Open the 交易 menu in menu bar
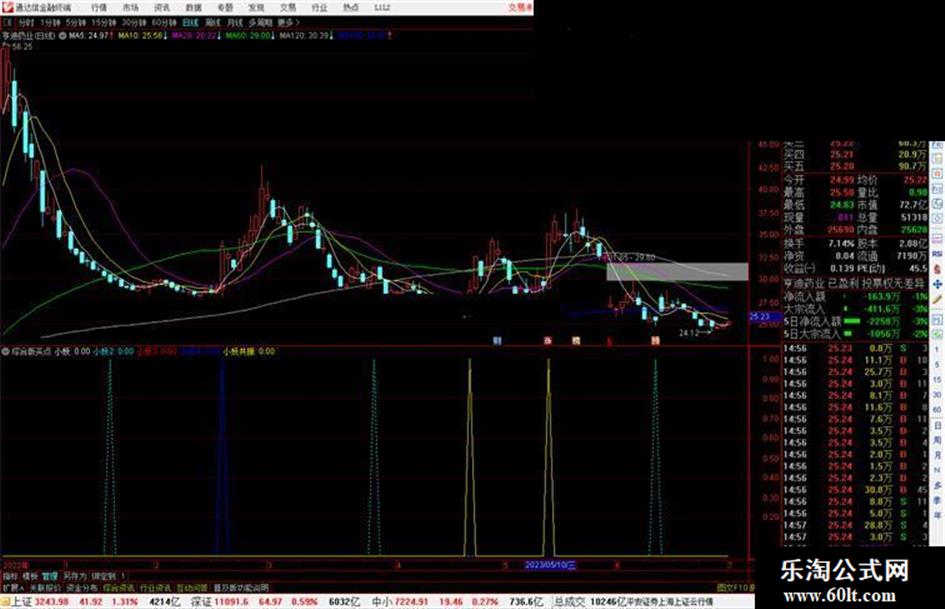This screenshot has height=609, width=945. point(287,8)
